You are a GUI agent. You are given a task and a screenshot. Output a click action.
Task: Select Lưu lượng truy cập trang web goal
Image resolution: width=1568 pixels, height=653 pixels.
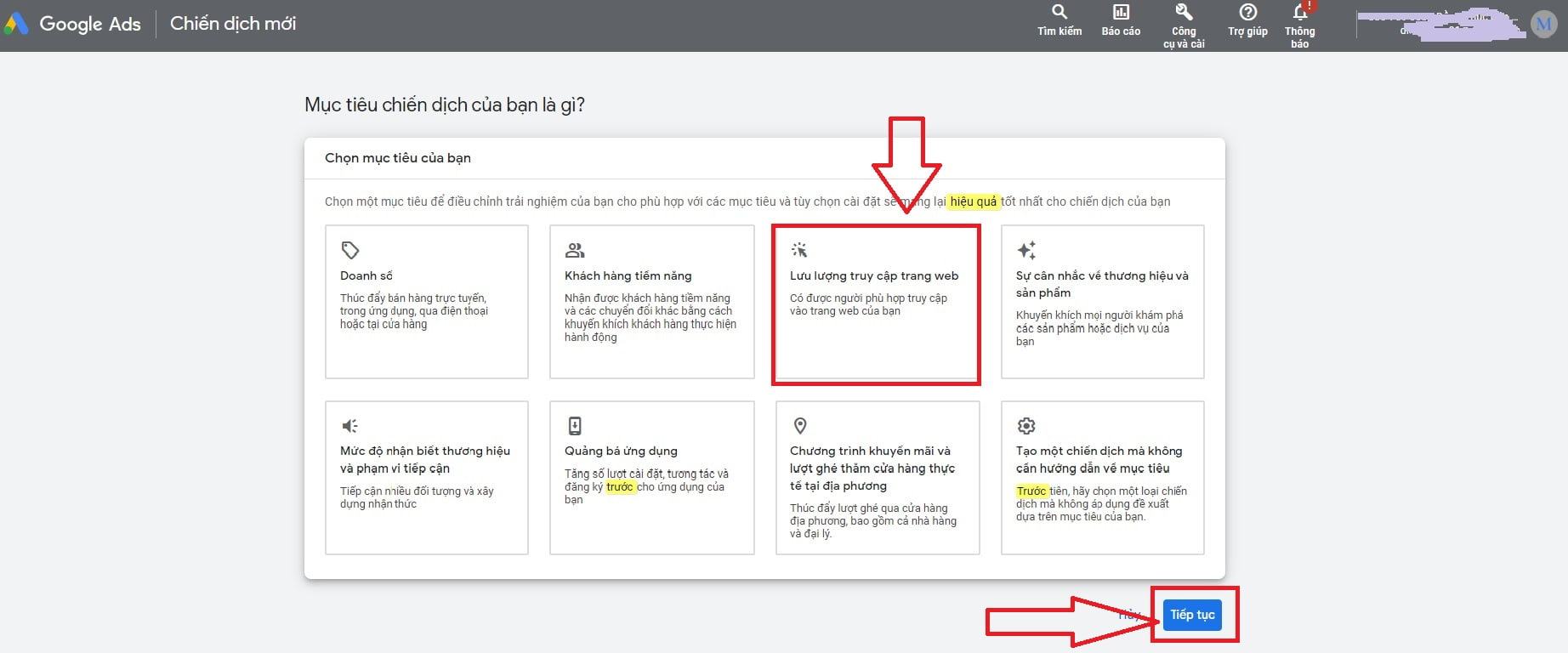pos(877,304)
